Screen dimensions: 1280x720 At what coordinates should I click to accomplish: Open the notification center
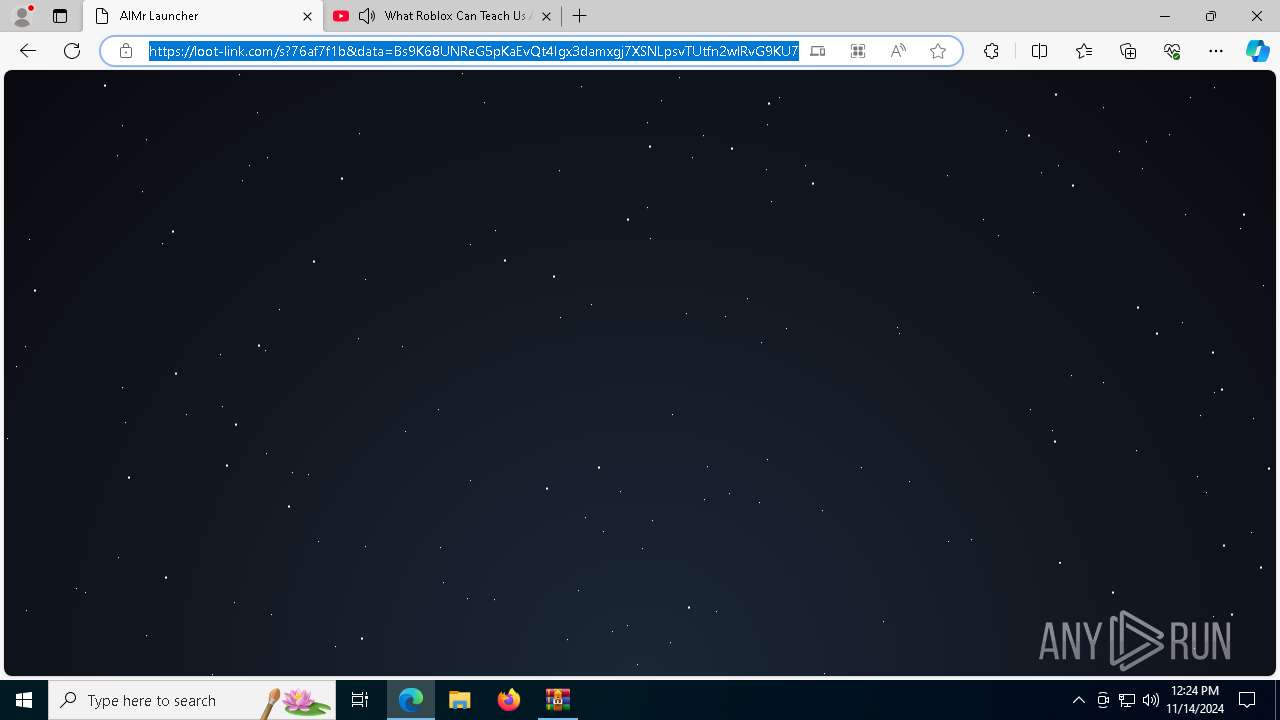pos(1247,700)
